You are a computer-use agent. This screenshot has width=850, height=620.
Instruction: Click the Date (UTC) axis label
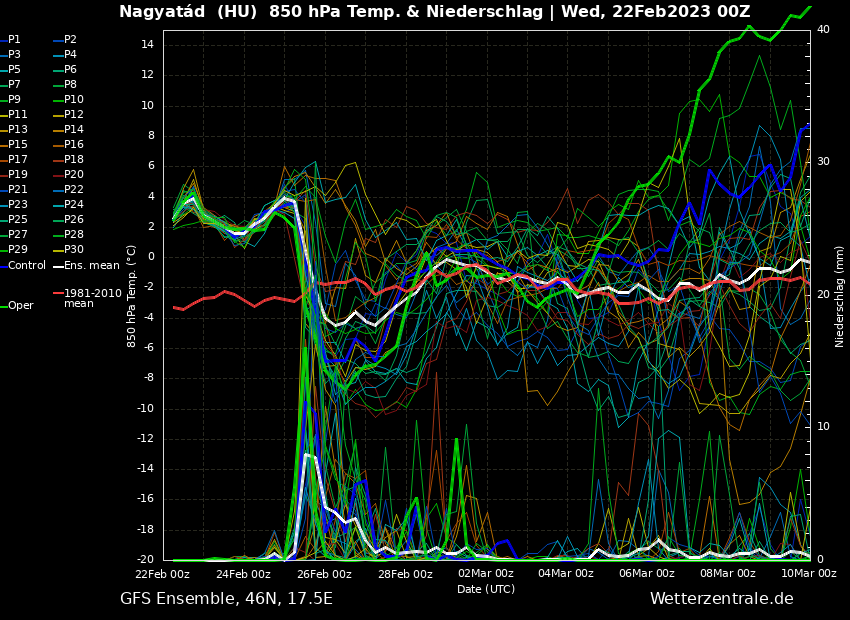[x=486, y=589]
